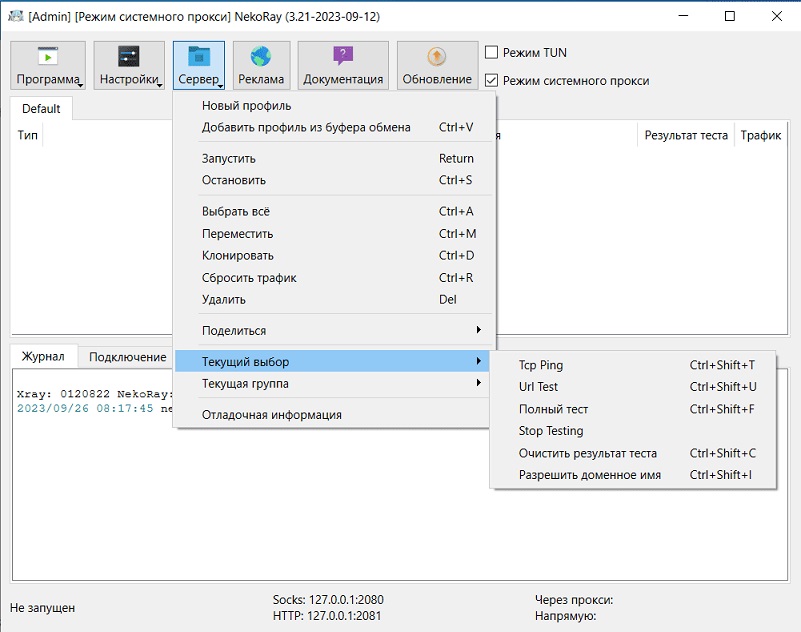Sort by the Трафик column header
The width and height of the screenshot is (801, 632).
pyautogui.click(x=761, y=135)
